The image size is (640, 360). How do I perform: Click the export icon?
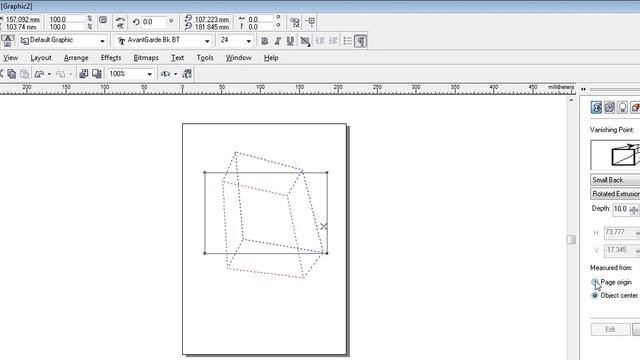pos(97,74)
